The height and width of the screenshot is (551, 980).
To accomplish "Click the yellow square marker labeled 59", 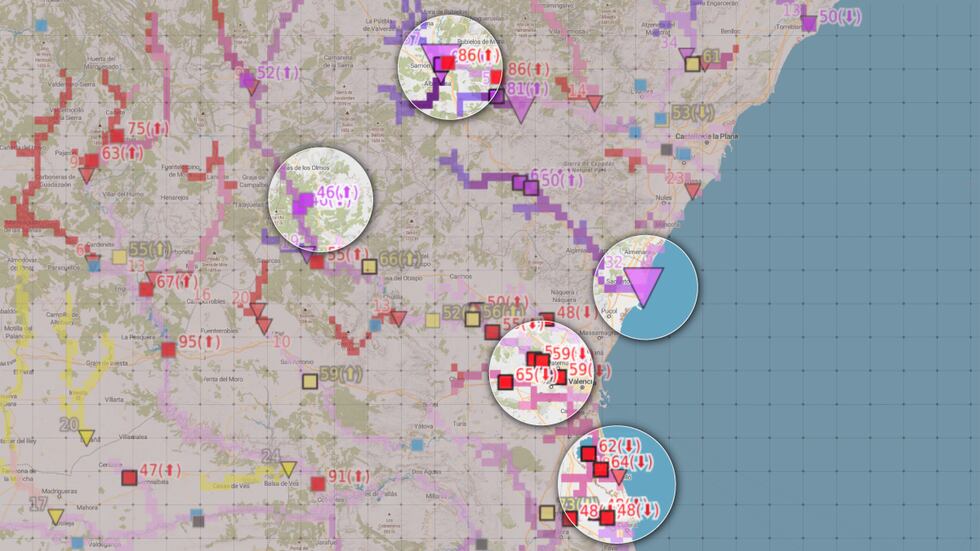I will pyautogui.click(x=310, y=380).
